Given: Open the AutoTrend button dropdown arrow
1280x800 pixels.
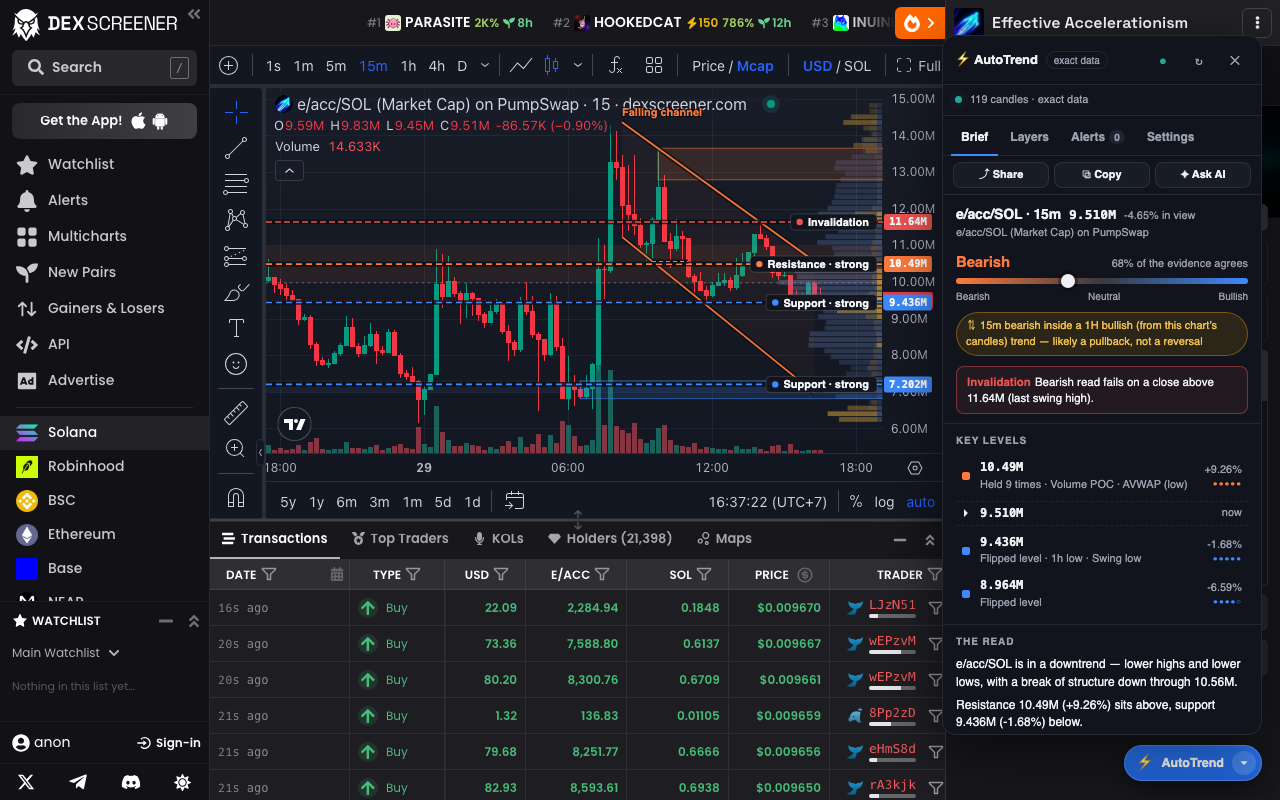Looking at the screenshot, I should (x=1244, y=763).
